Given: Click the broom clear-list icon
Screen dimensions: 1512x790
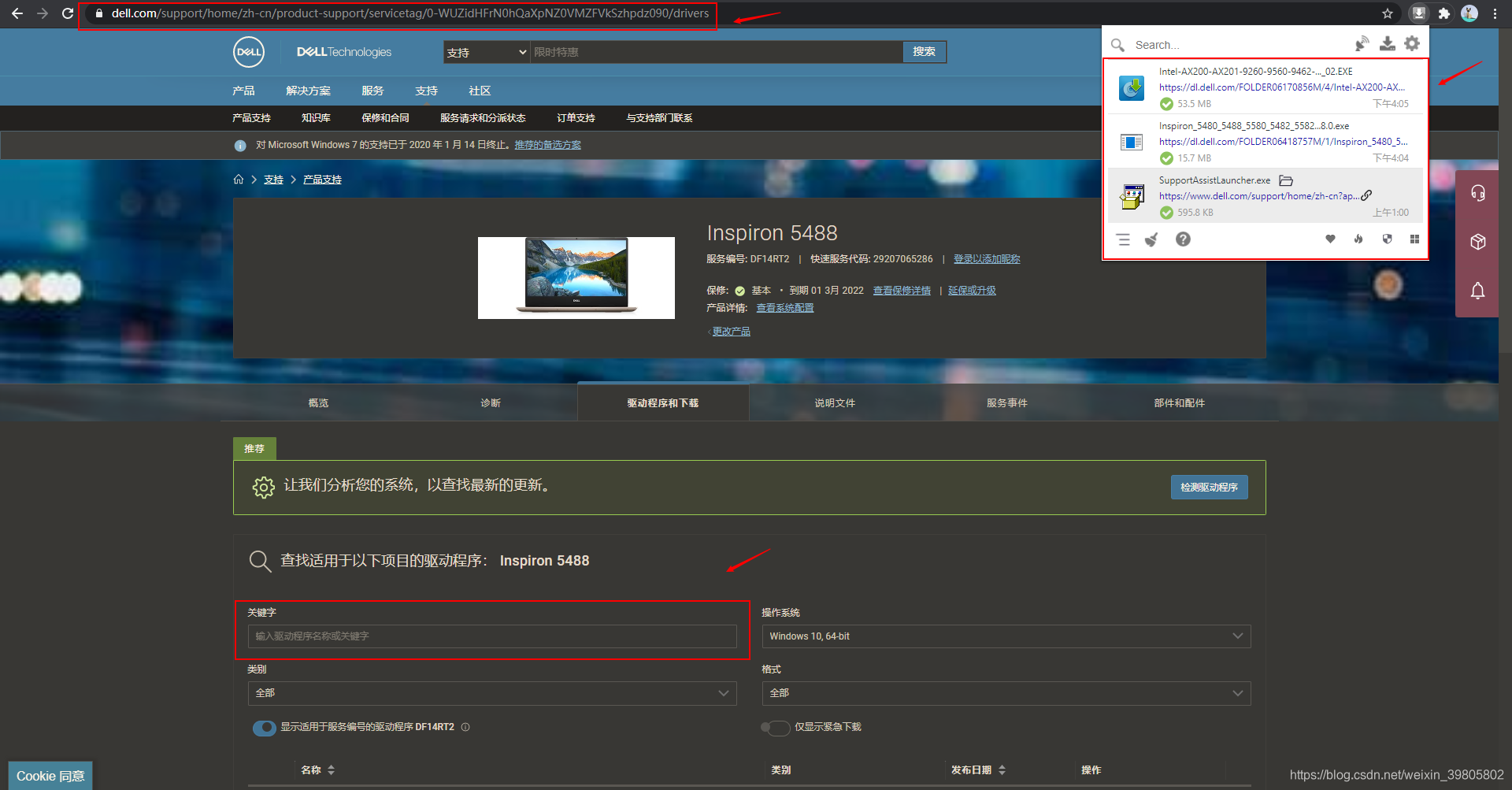Looking at the screenshot, I should tap(1151, 239).
